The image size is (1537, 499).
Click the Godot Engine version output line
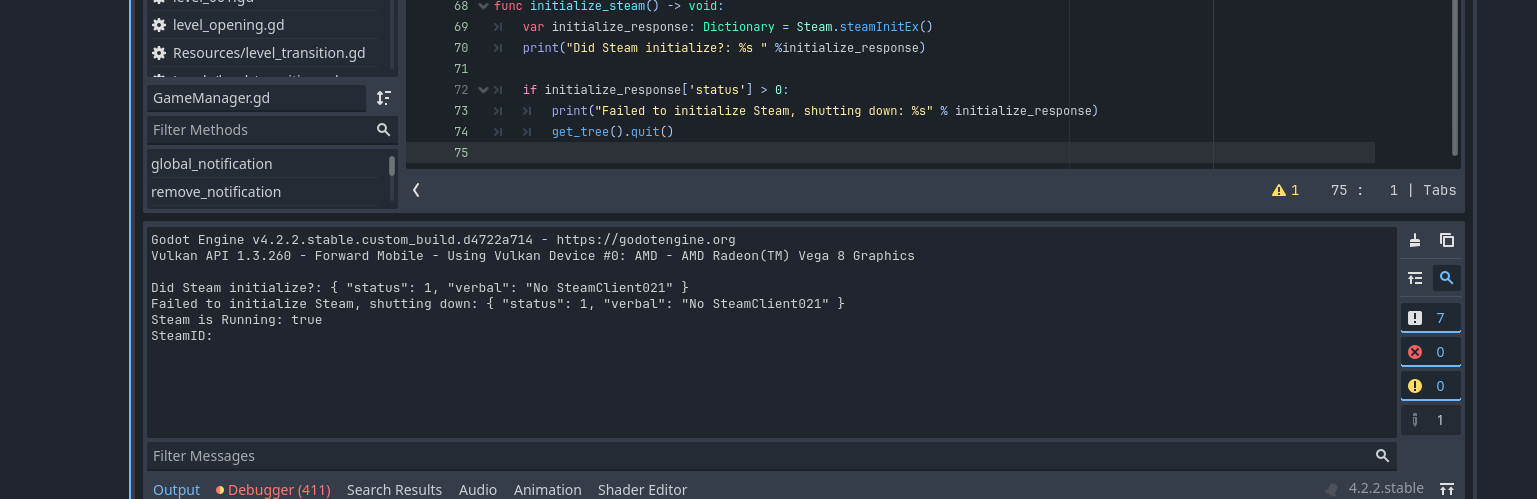[443, 240]
